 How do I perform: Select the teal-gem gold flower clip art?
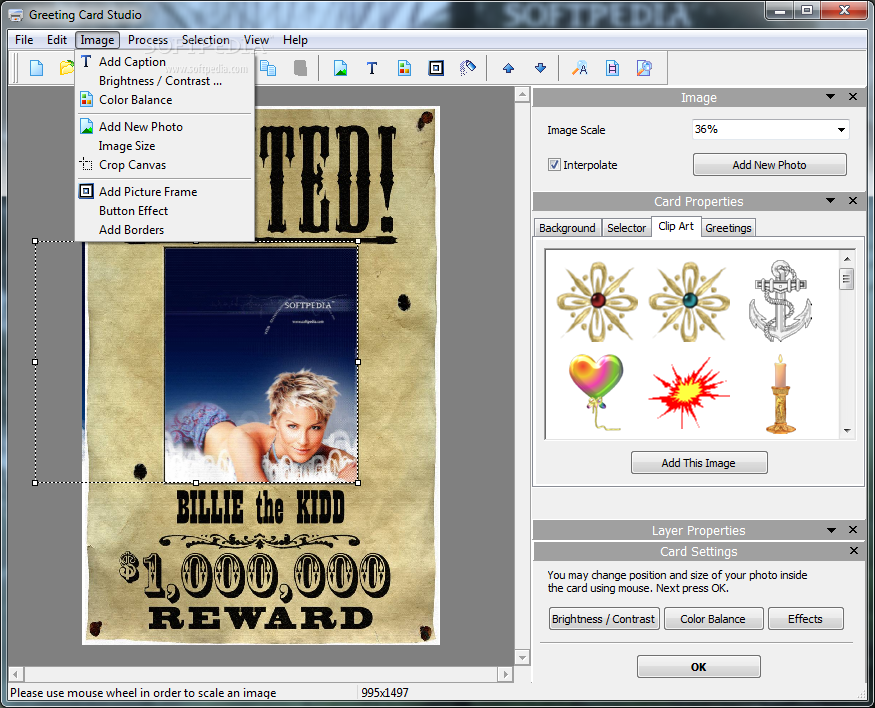click(x=689, y=301)
